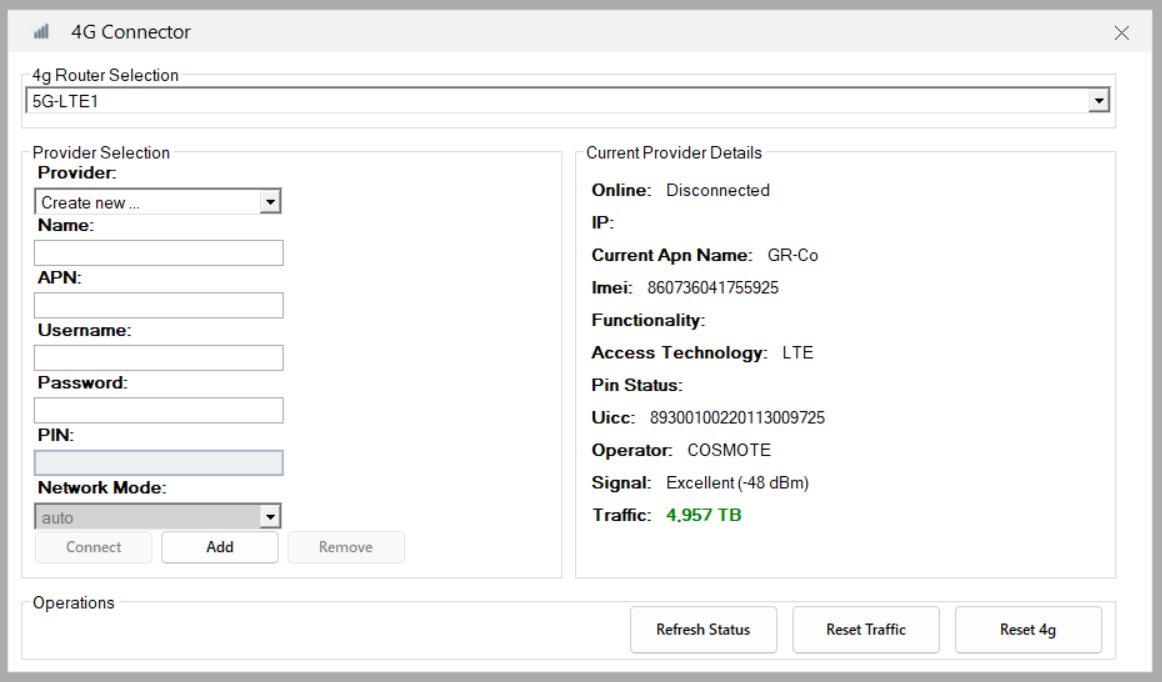Click into the APN text box
1162x682 pixels.
(x=159, y=305)
